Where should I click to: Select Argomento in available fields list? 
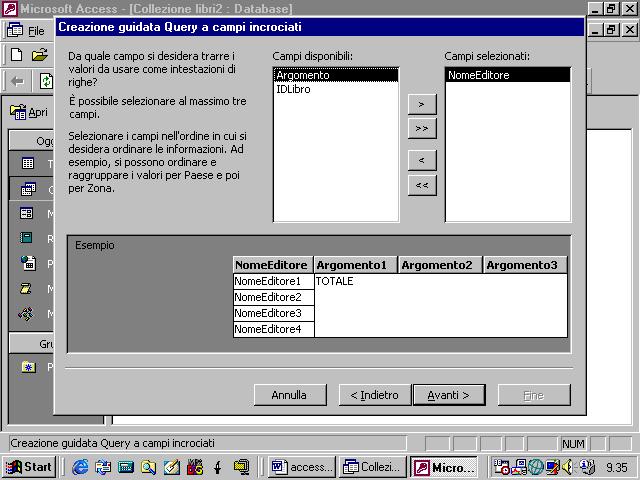pyautogui.click(x=302, y=75)
